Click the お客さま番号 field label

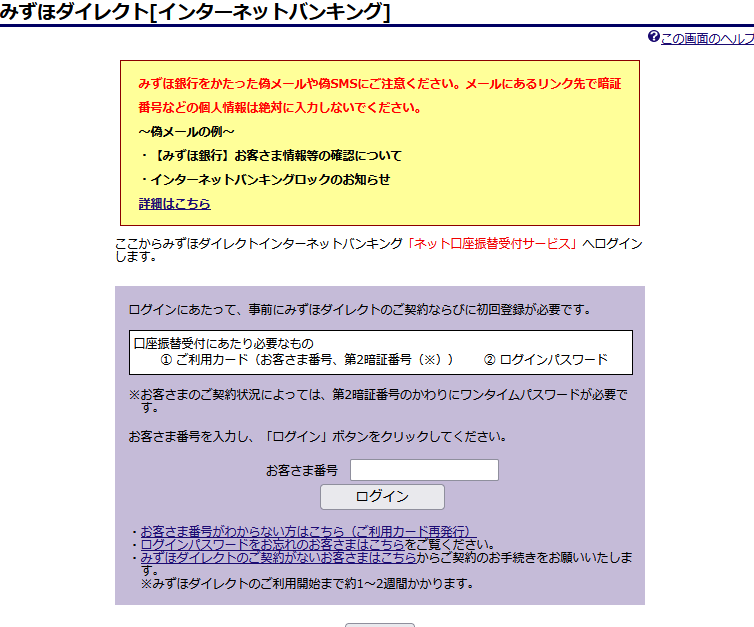click(x=302, y=470)
